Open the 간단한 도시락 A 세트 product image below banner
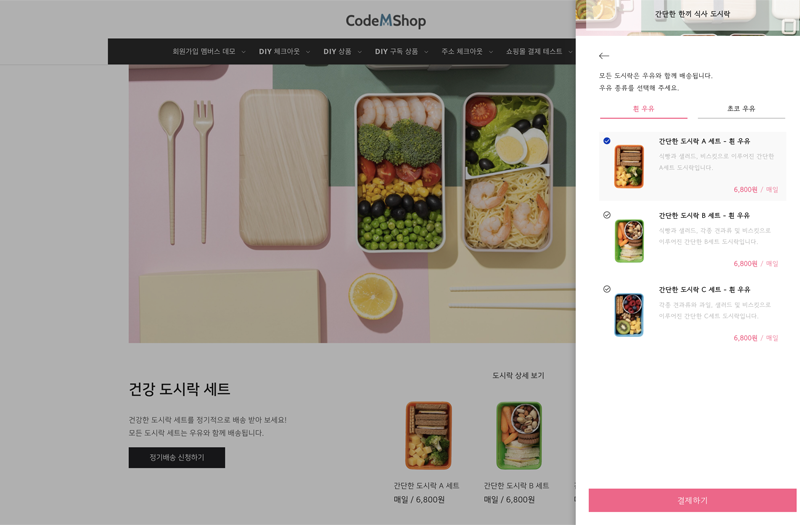Viewport: 800px width, 525px height. click(429, 436)
